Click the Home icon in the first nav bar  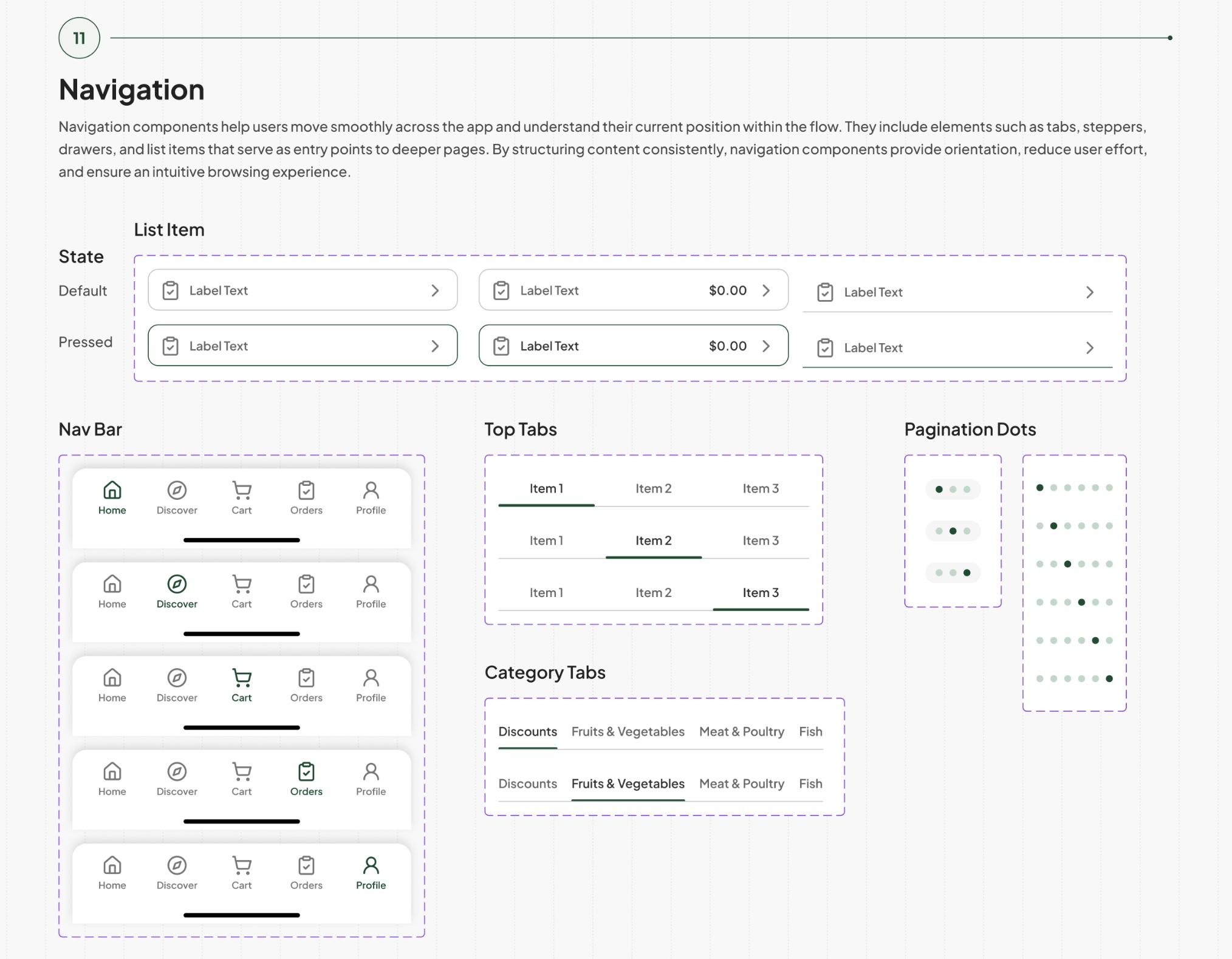coord(112,490)
